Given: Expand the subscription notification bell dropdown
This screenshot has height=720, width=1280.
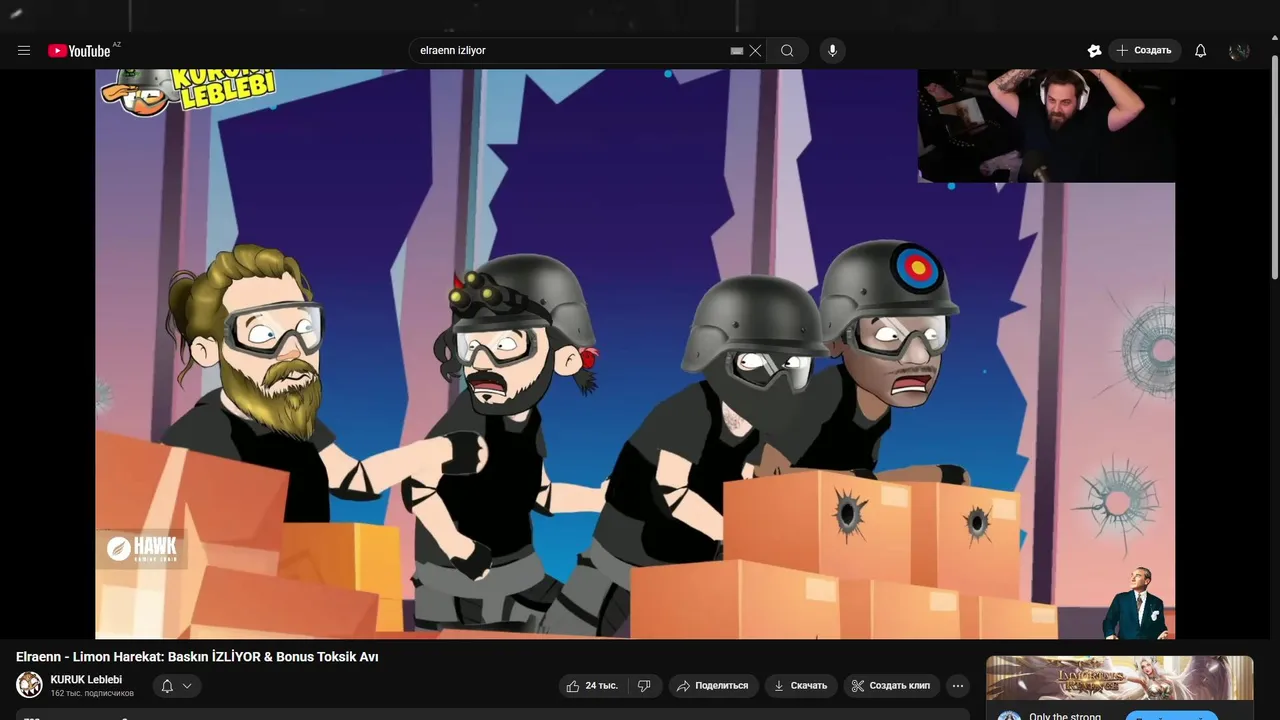Looking at the screenshot, I should coord(176,686).
